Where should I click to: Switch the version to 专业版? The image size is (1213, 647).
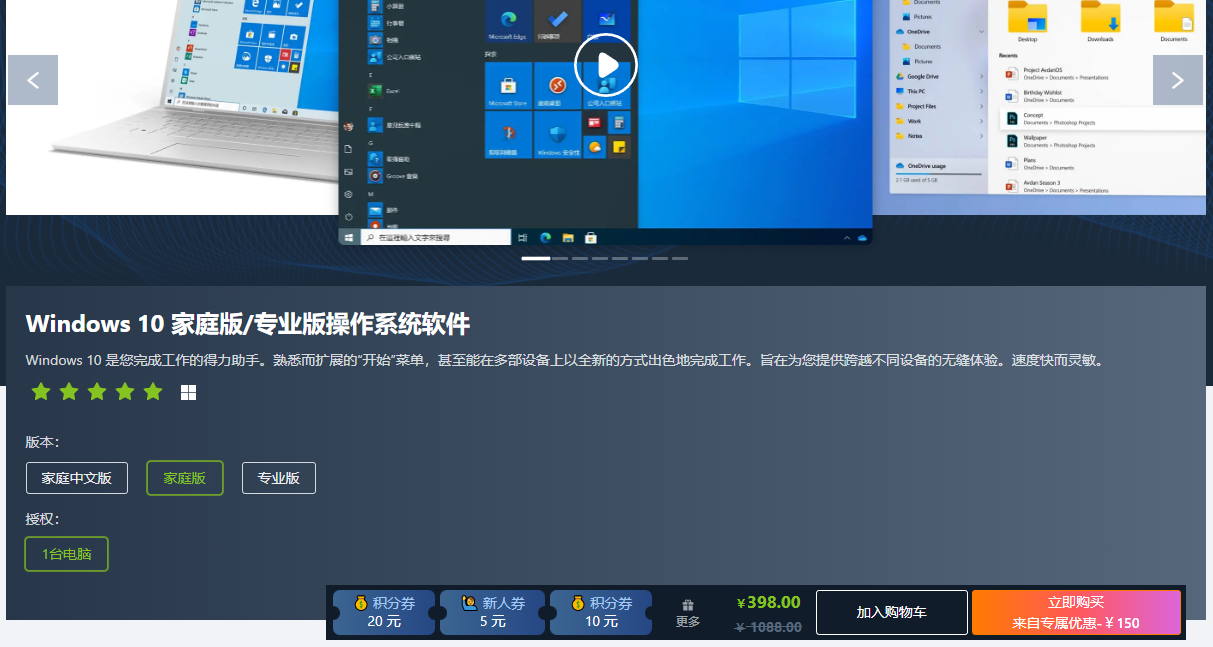(x=279, y=478)
